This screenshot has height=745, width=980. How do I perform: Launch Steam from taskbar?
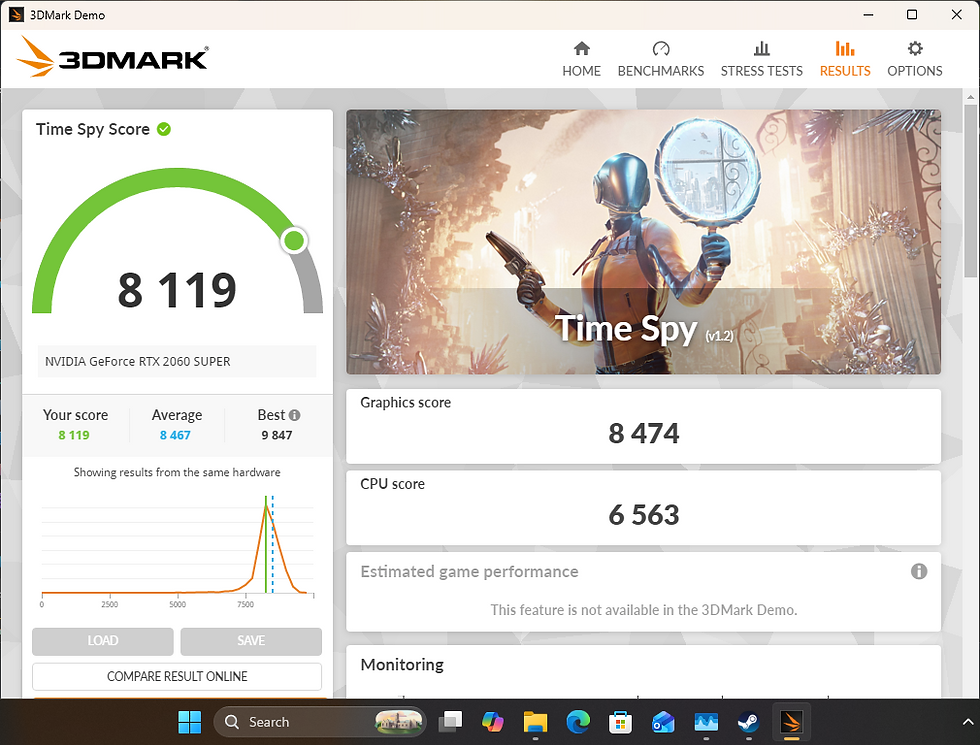(748, 722)
